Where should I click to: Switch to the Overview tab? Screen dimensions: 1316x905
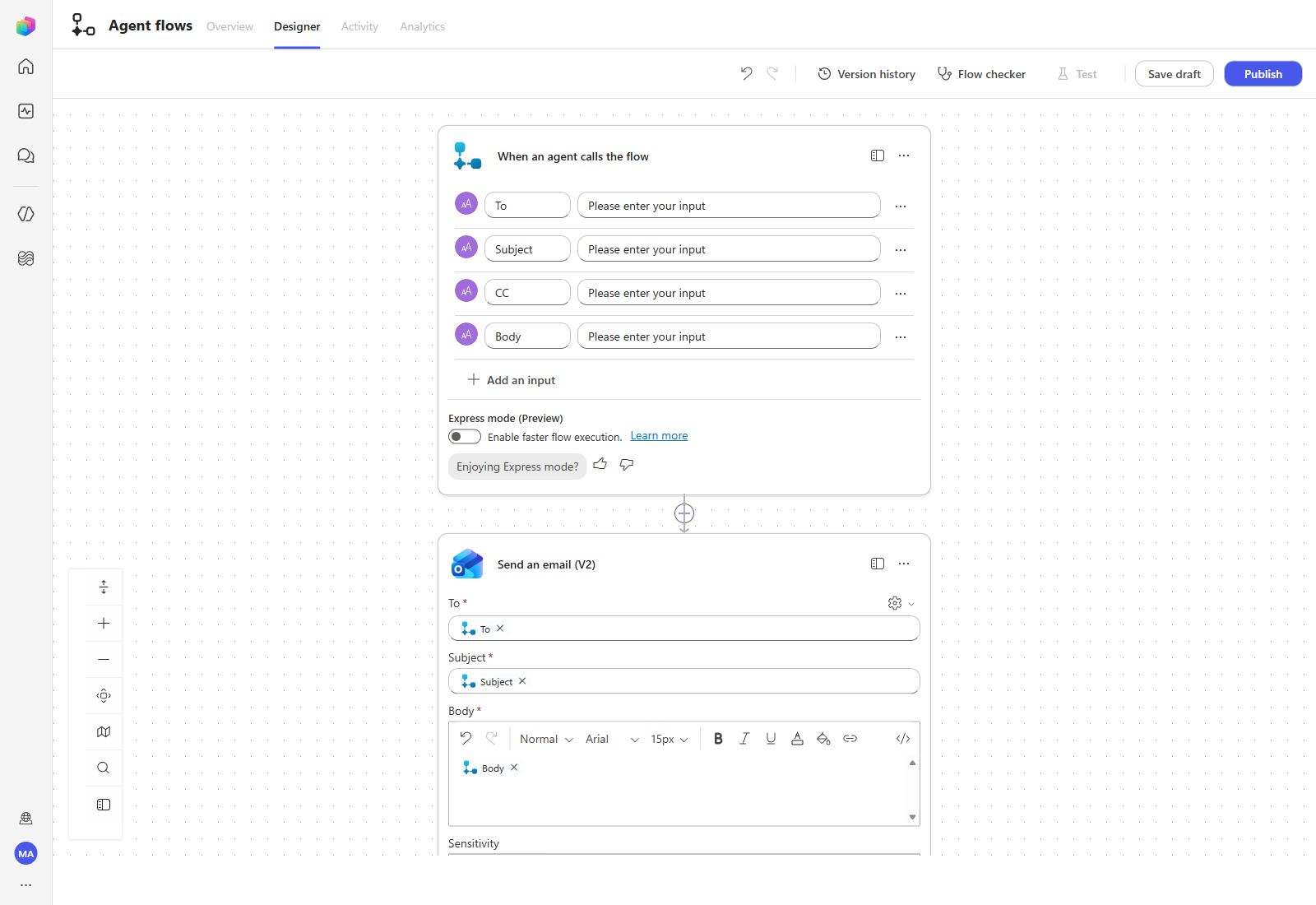tap(229, 26)
